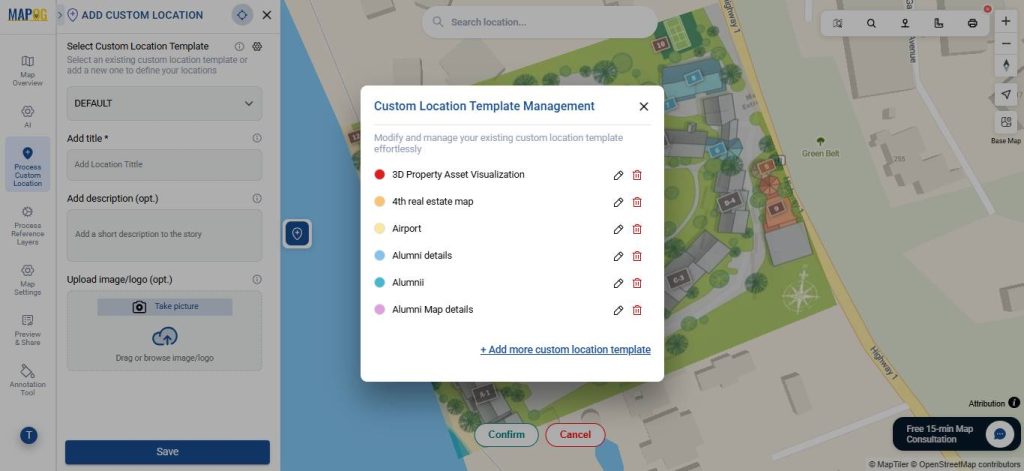Edit the 4th real estate map template

pyautogui.click(x=618, y=203)
